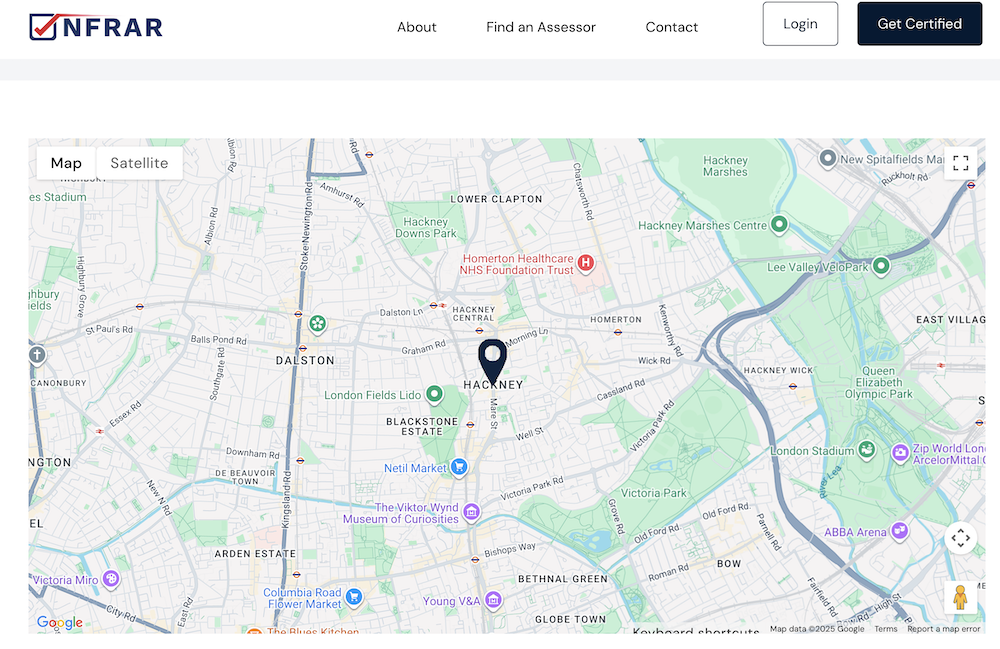Click the Netil Market shopping icon

click(x=459, y=467)
